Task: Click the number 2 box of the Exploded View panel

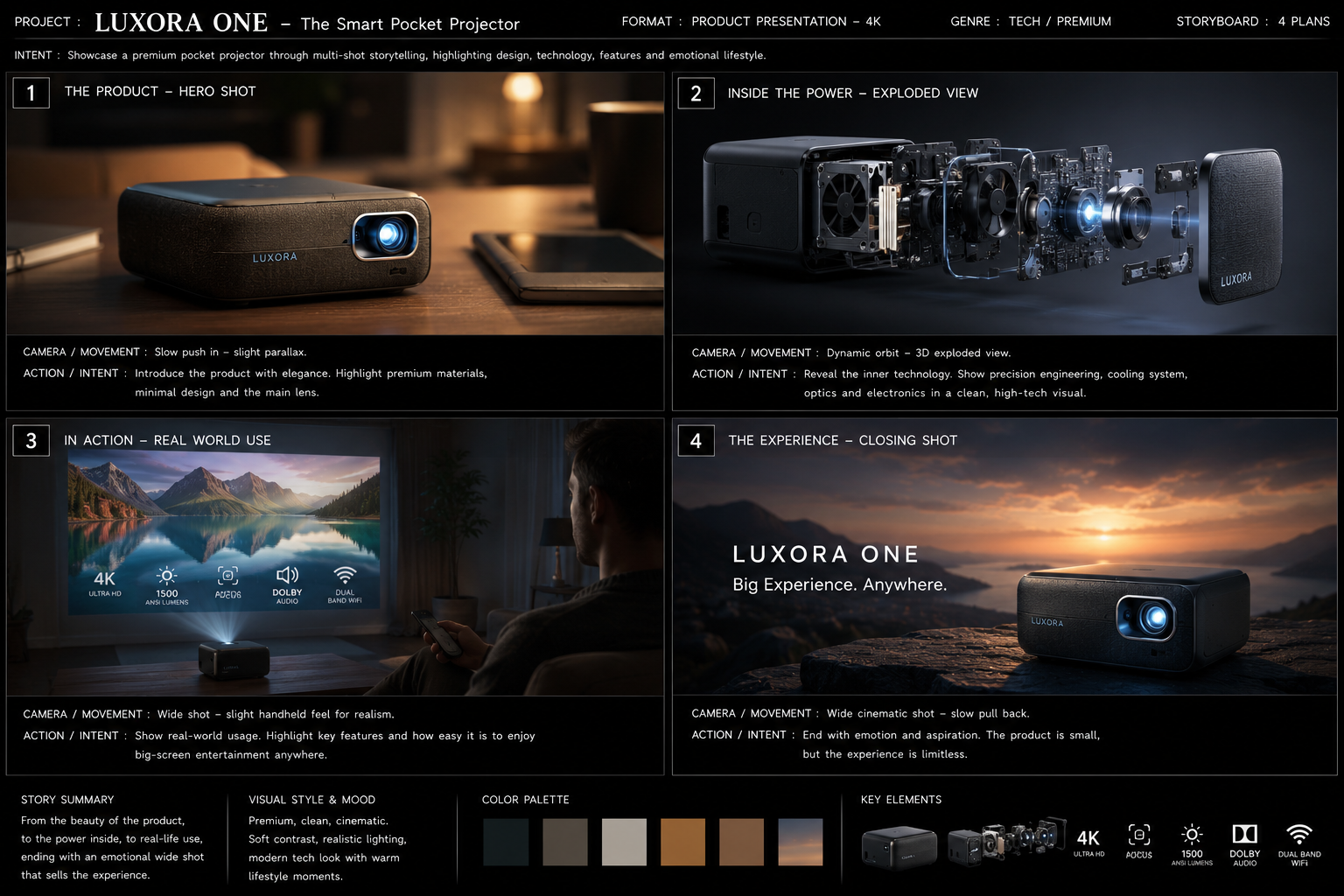Action: pos(696,93)
